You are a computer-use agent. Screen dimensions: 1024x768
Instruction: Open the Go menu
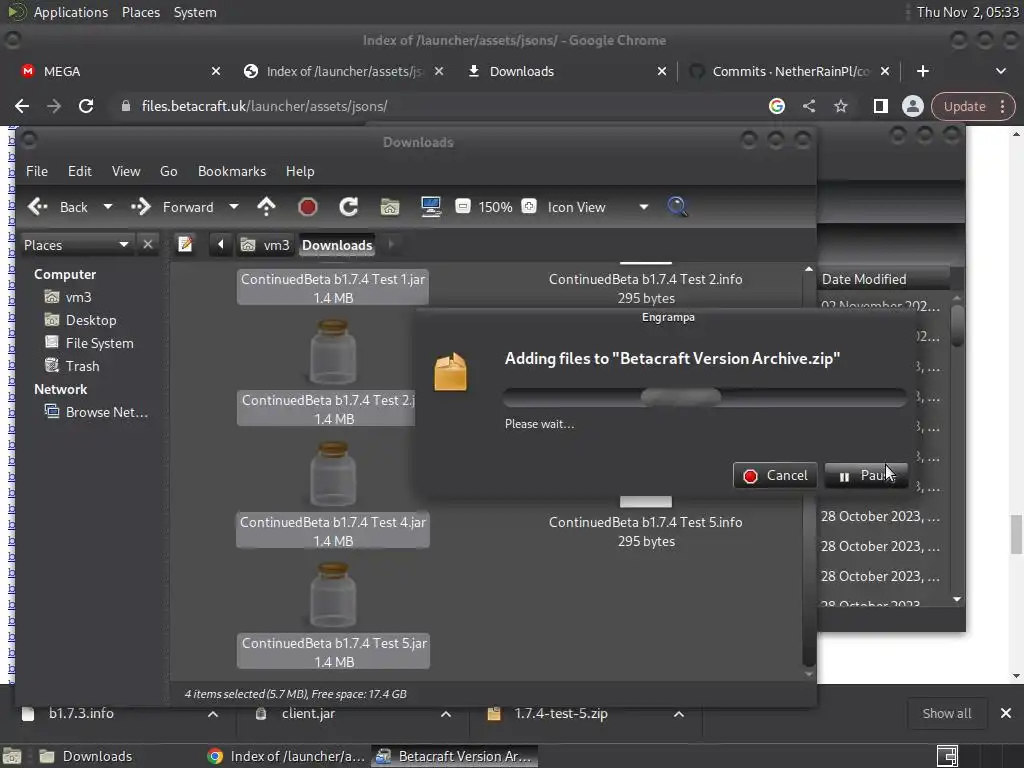tap(168, 171)
